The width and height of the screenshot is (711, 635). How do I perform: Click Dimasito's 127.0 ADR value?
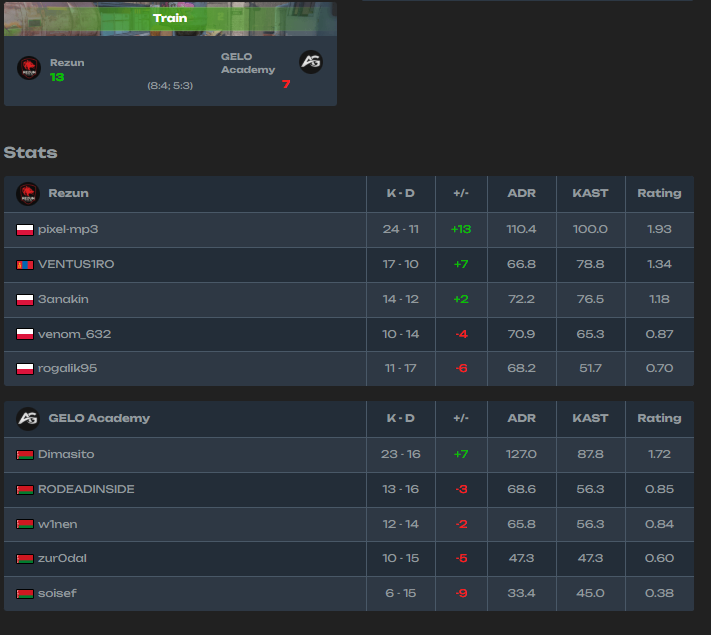coord(521,454)
